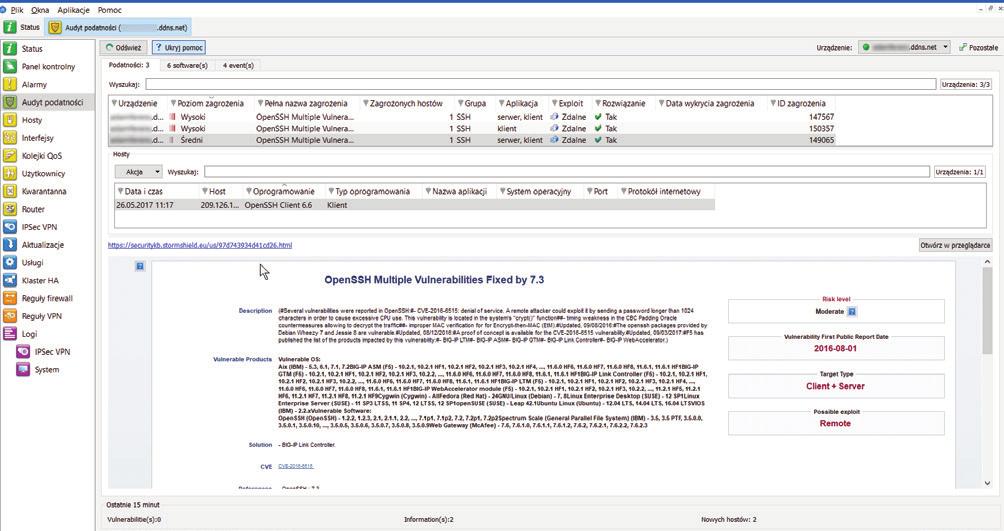This screenshot has width=1004, height=531.
Task: Select host row OpenSSH Client 6.6
Action: point(415,205)
